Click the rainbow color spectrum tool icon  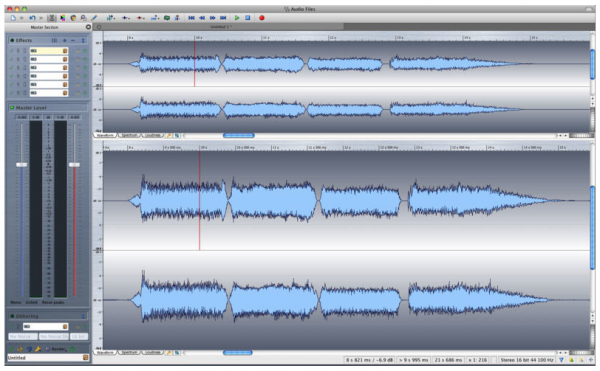[x=63, y=18]
